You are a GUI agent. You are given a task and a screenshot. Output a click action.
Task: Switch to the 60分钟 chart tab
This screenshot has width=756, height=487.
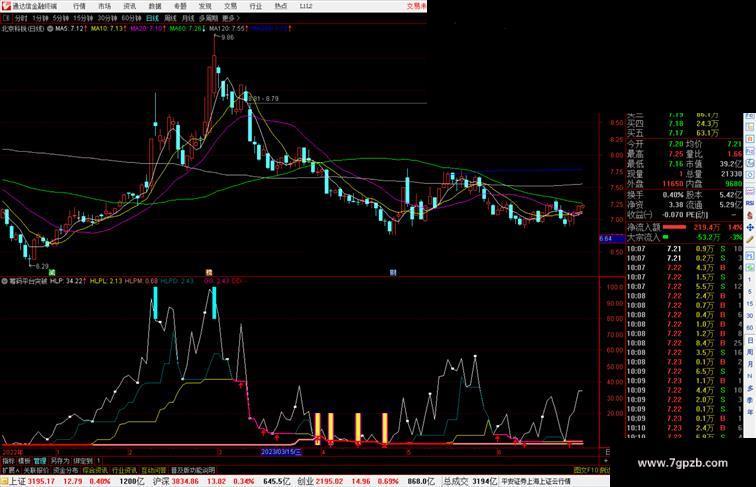131,18
